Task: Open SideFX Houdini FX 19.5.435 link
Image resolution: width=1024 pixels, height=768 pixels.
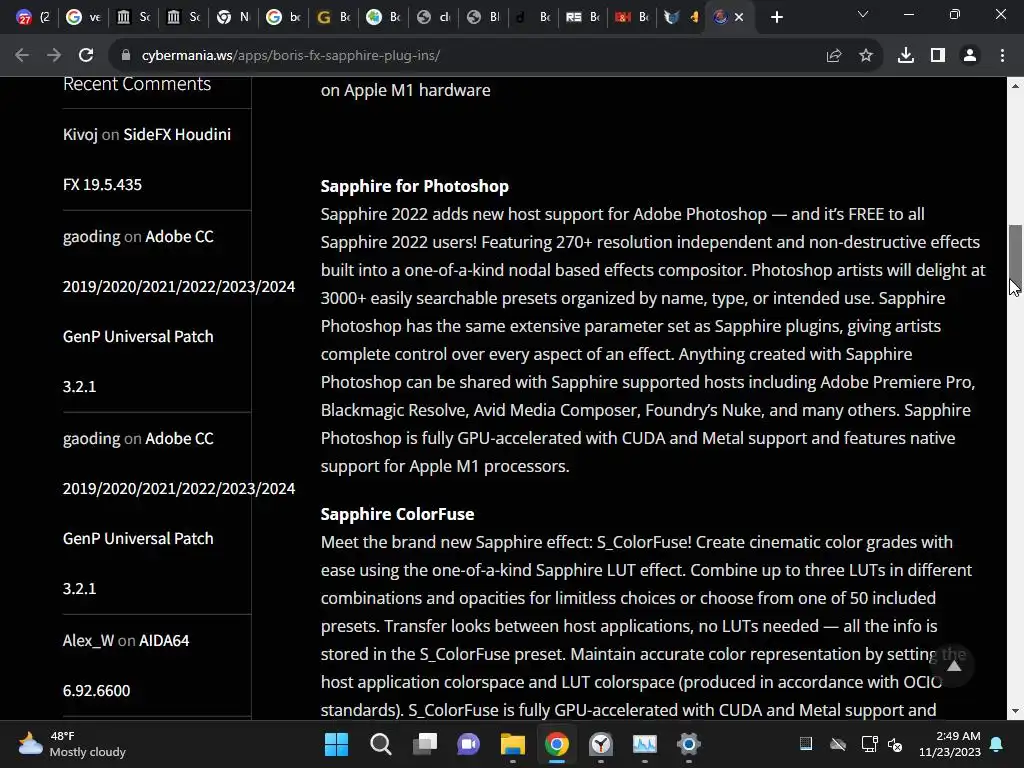Action: click(147, 159)
